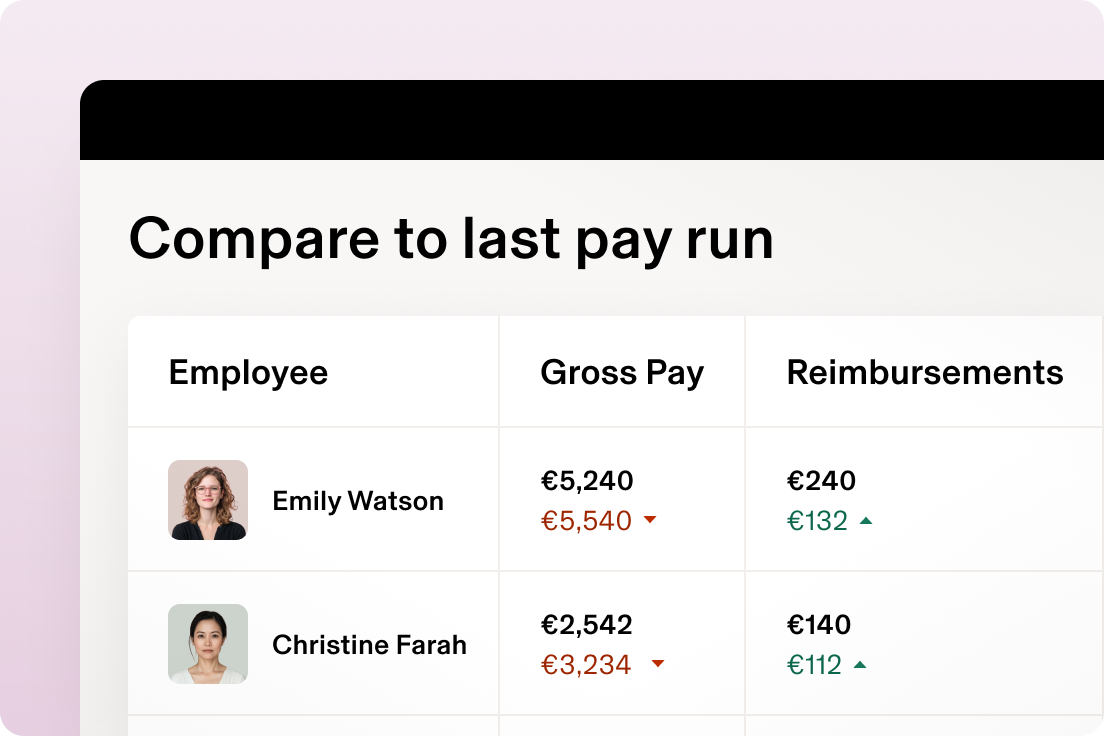
Task: Select Emily Watson's €5,240 gross pay value
Action: pyautogui.click(x=587, y=481)
